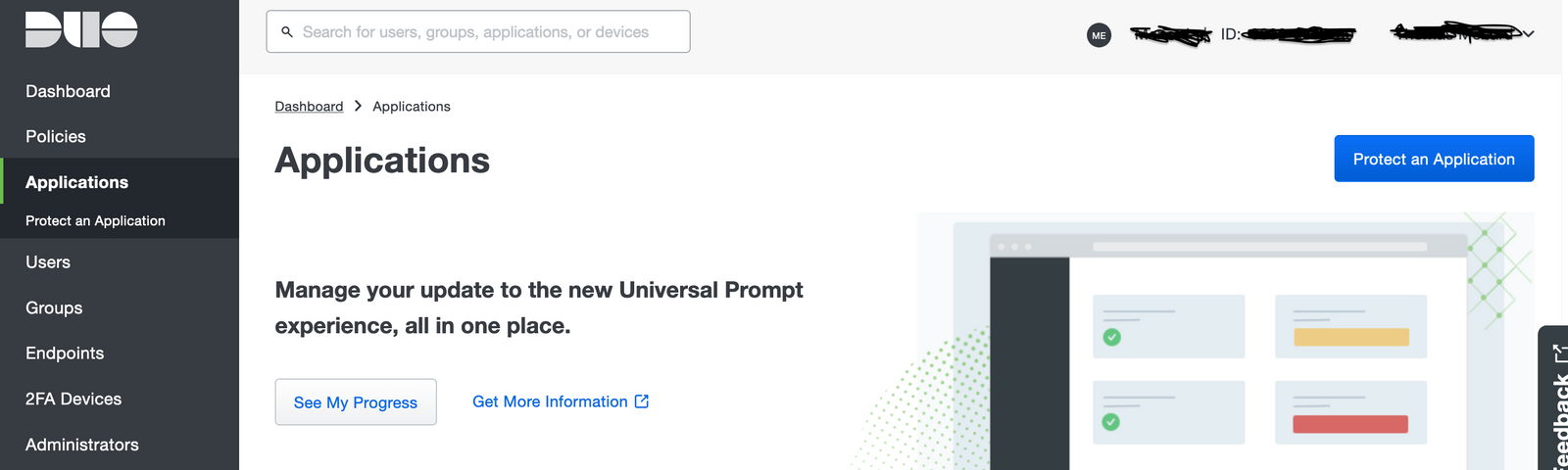Click the blue Protect an Application button
The height and width of the screenshot is (470, 1568).
pyautogui.click(x=1434, y=159)
